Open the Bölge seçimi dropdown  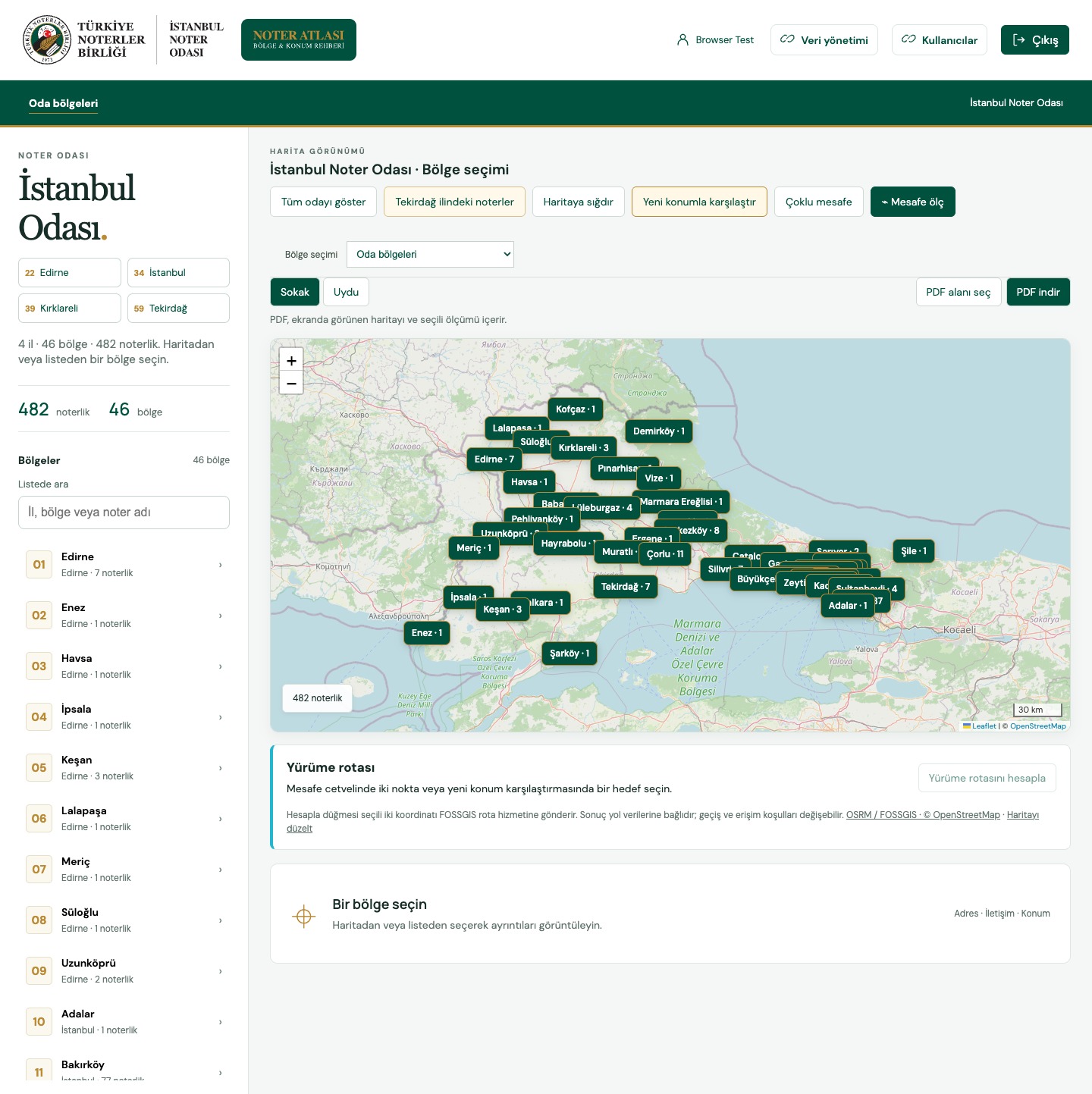click(x=430, y=255)
